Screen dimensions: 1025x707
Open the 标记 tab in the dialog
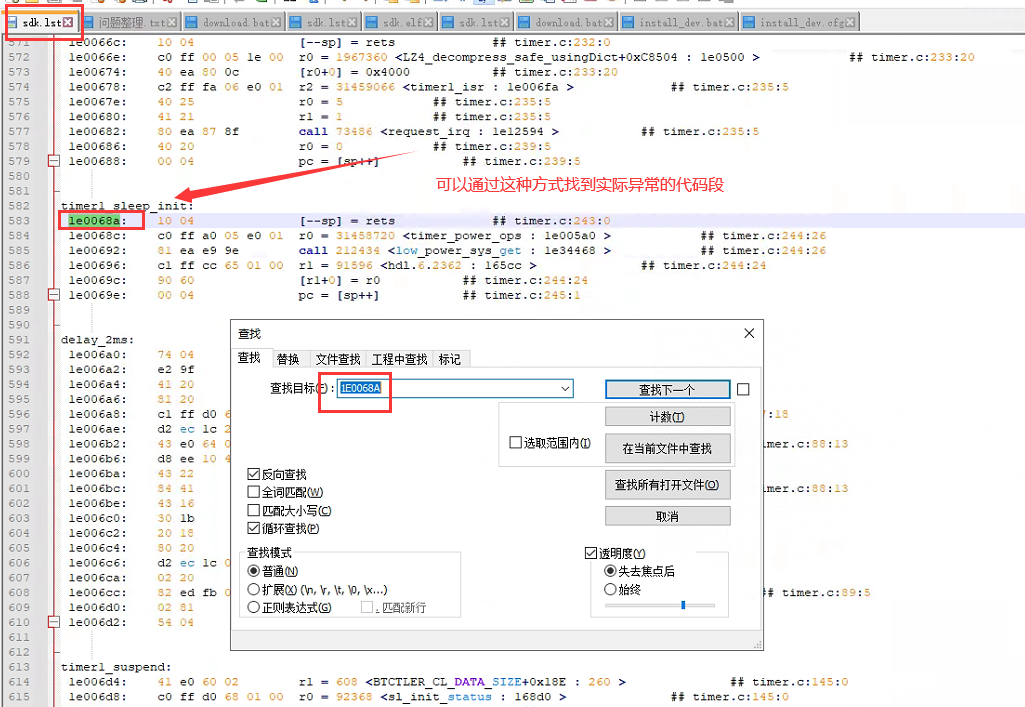pyautogui.click(x=450, y=359)
